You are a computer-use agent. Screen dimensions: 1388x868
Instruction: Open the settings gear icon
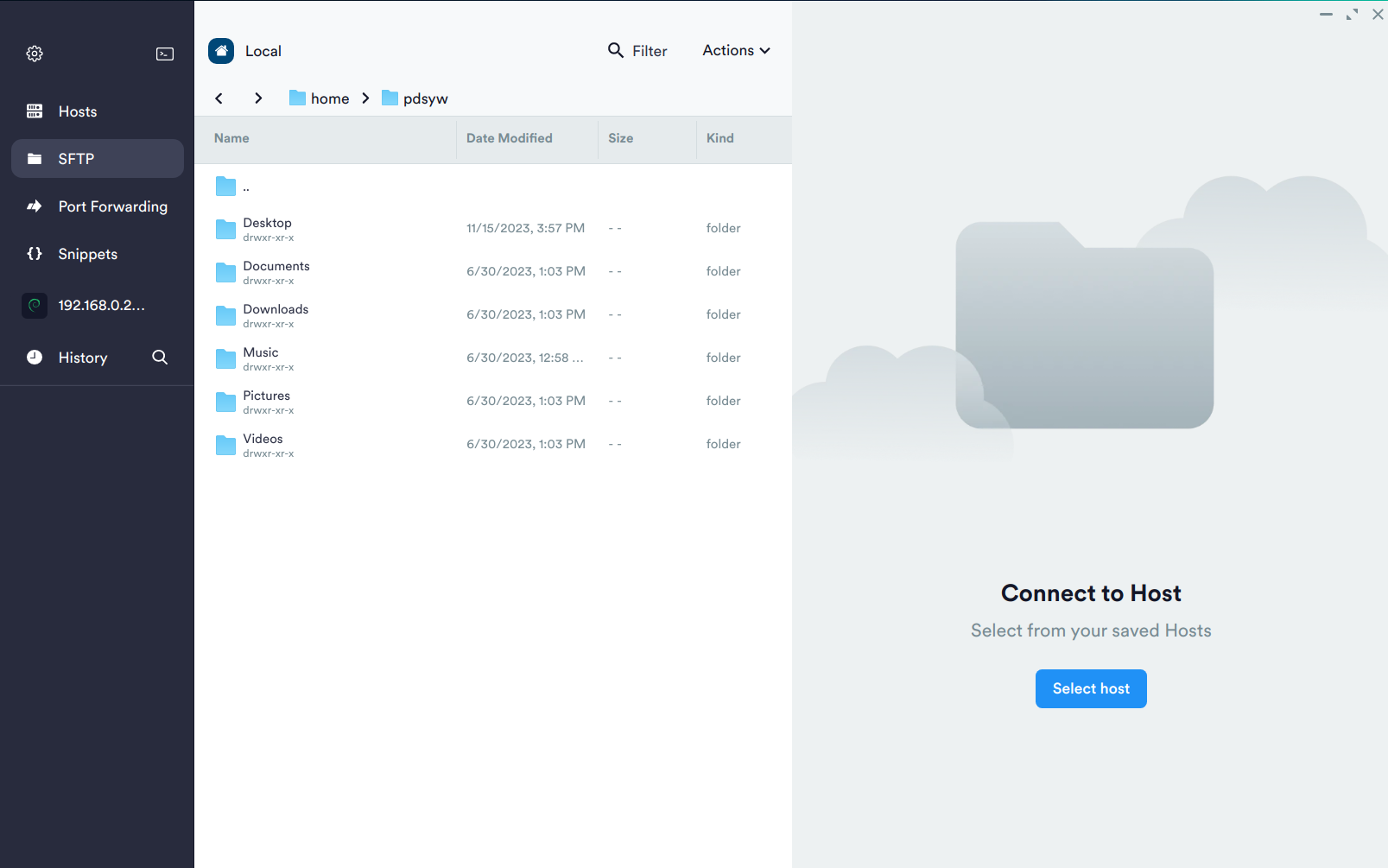click(35, 54)
